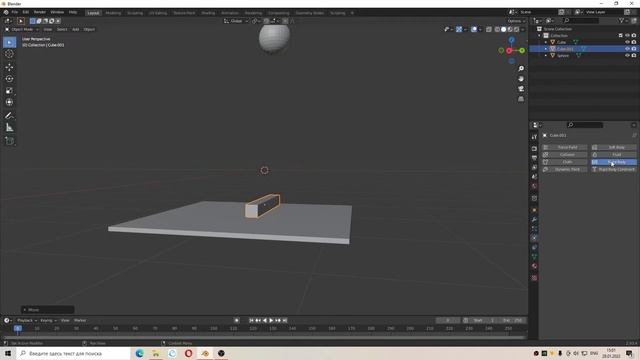Select the Add Cube tool
Viewport: 640px width, 360px height.
[9, 141]
